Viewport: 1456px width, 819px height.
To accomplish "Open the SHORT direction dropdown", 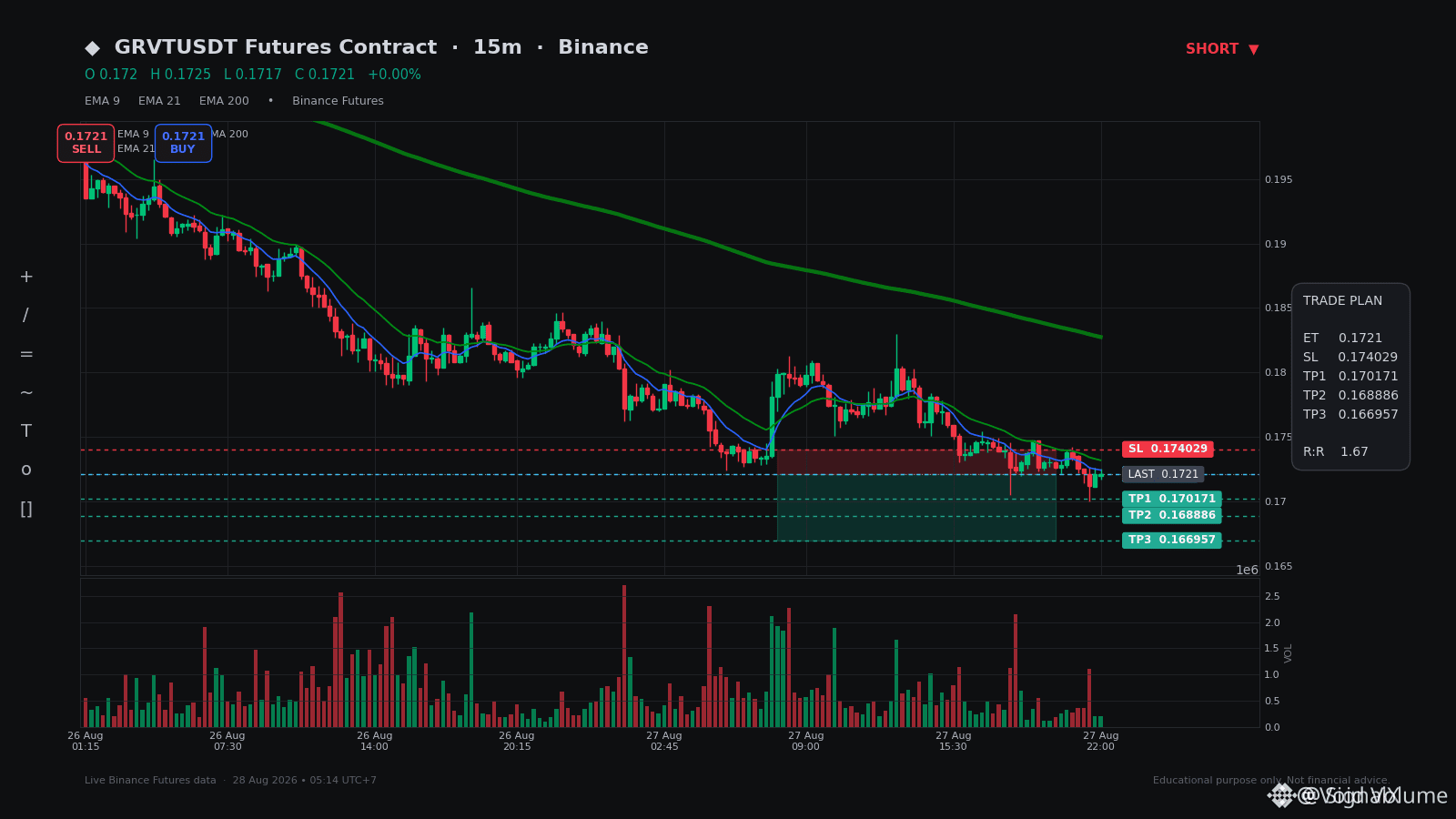I will coord(1222,49).
